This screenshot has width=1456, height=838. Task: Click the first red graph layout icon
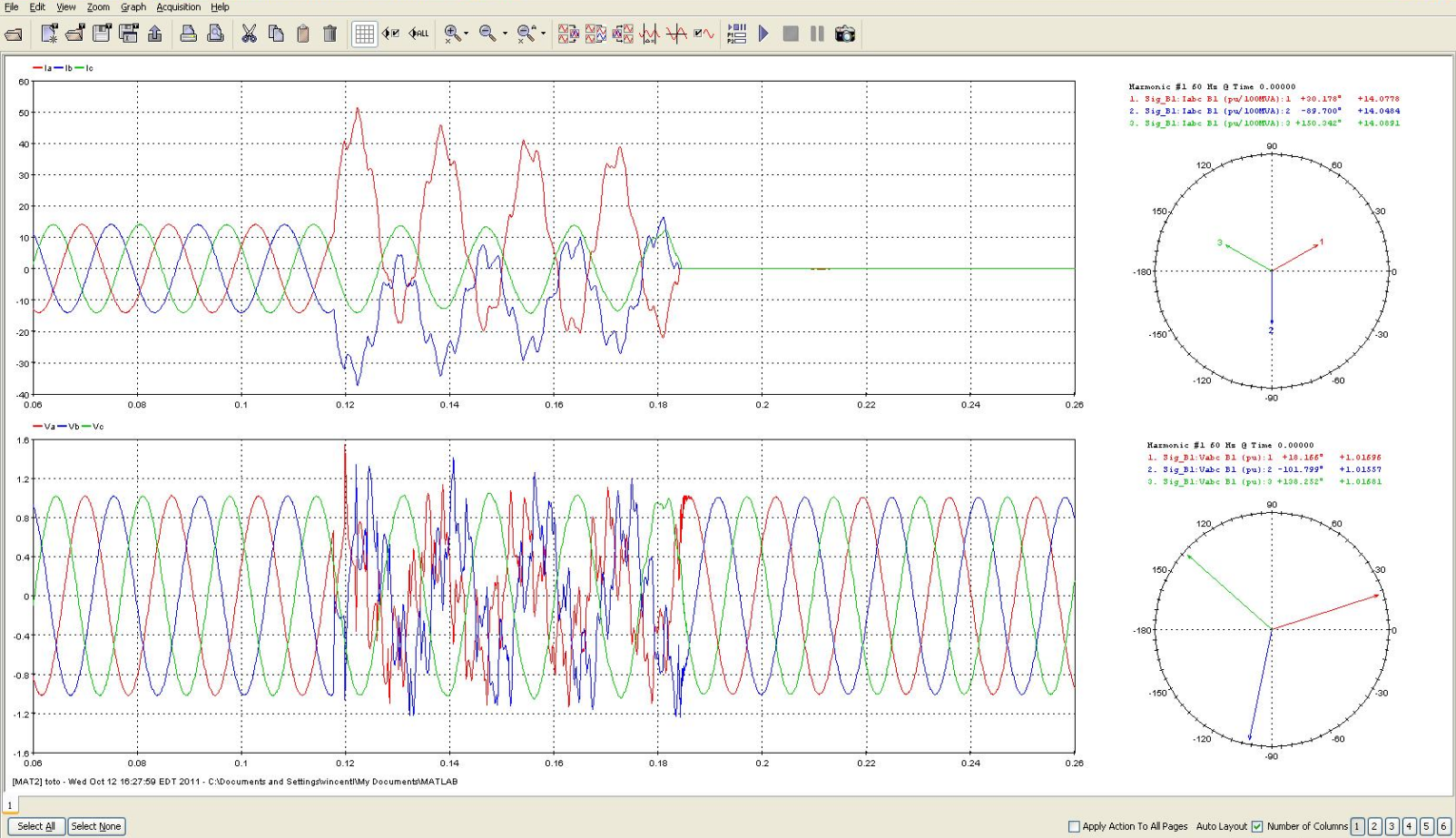coord(568,34)
